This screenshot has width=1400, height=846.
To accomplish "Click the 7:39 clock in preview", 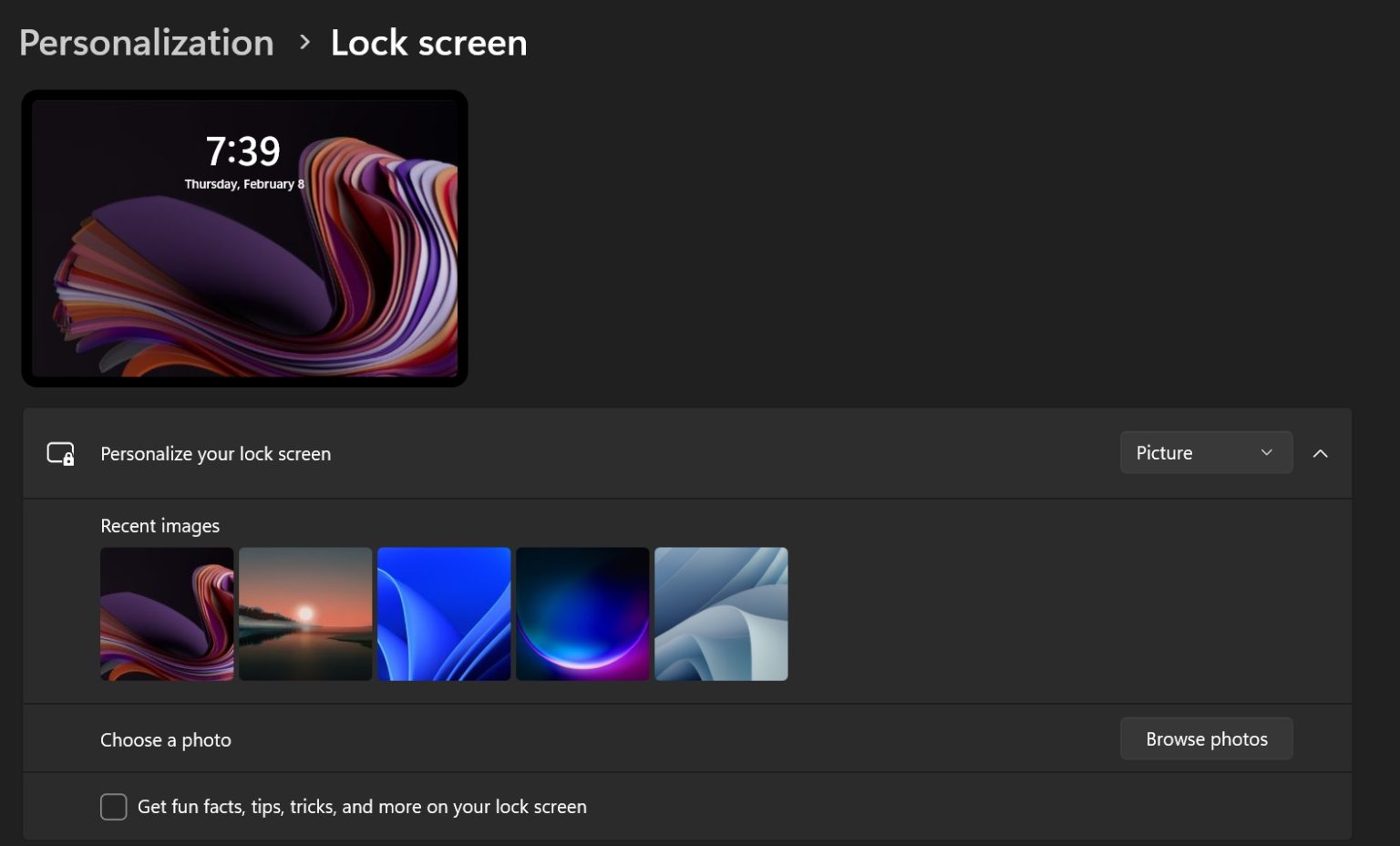I will pyautogui.click(x=242, y=151).
